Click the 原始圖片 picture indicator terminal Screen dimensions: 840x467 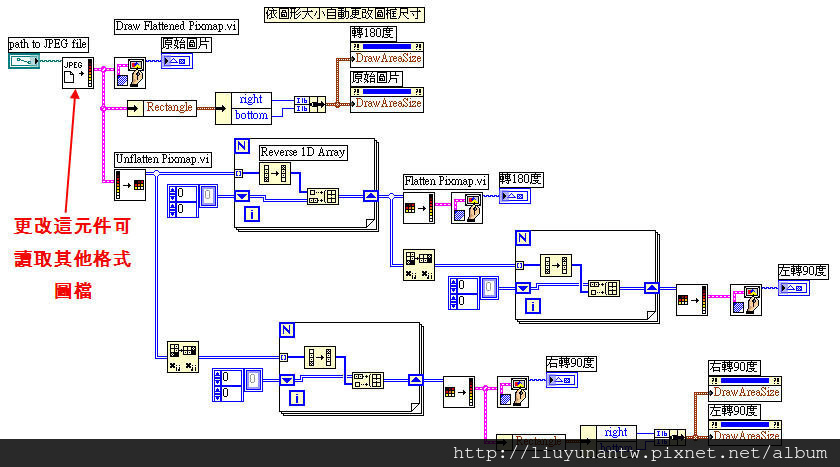coord(177,61)
